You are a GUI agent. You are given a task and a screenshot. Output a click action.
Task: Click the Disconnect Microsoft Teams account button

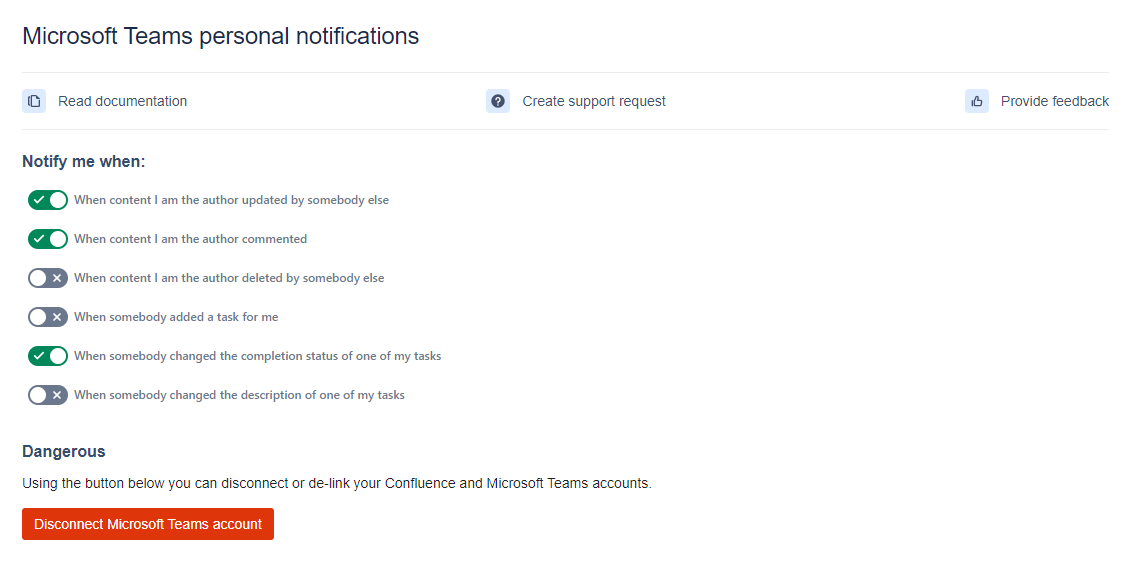click(x=148, y=524)
